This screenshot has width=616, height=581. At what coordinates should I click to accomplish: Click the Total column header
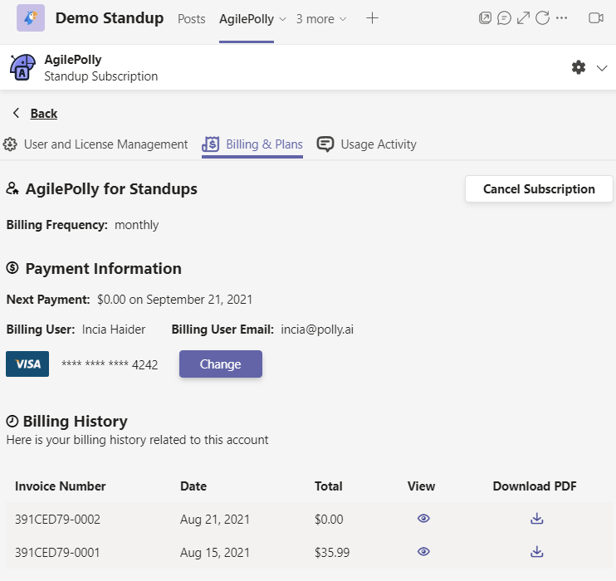pyautogui.click(x=328, y=486)
